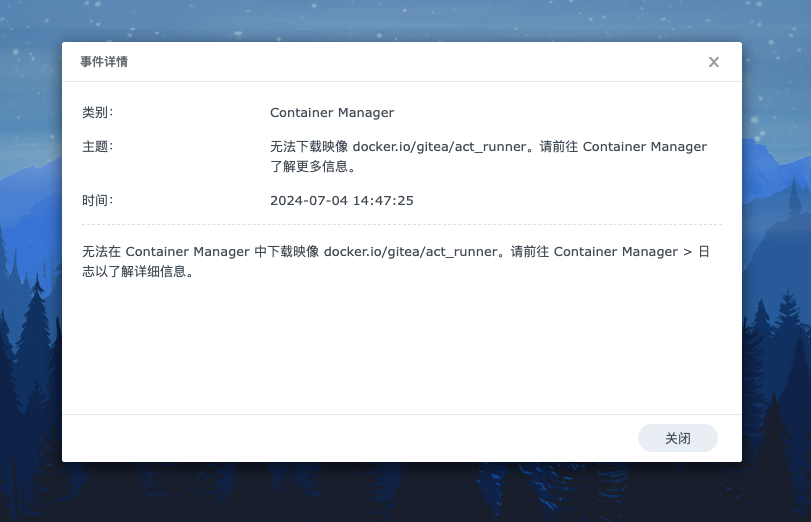
Task: Select the Container Manager category value
Action: pos(332,113)
